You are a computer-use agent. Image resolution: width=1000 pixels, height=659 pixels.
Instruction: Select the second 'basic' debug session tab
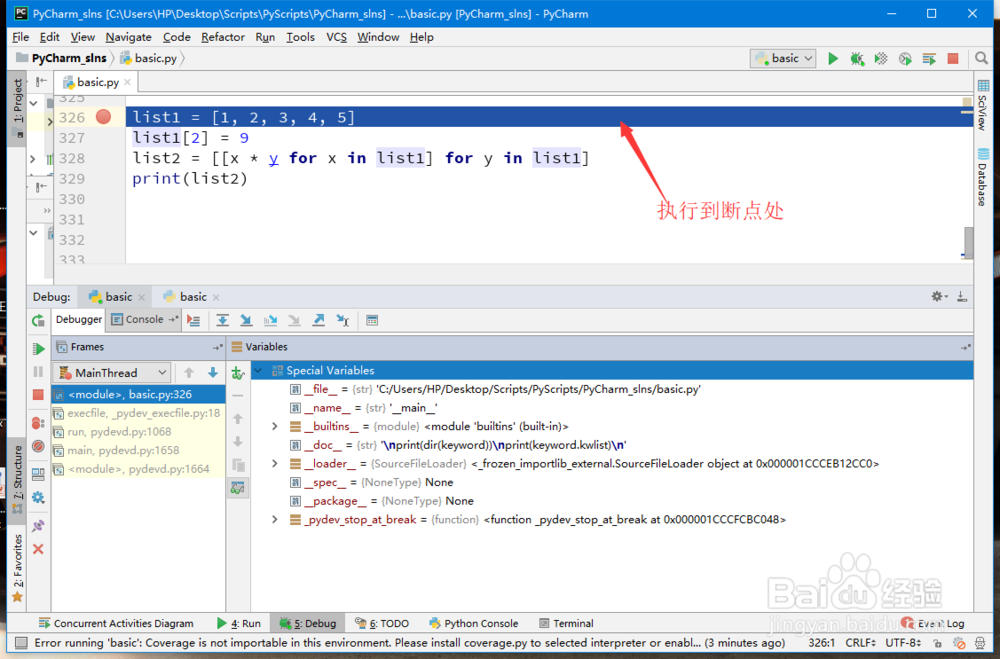tap(192, 297)
